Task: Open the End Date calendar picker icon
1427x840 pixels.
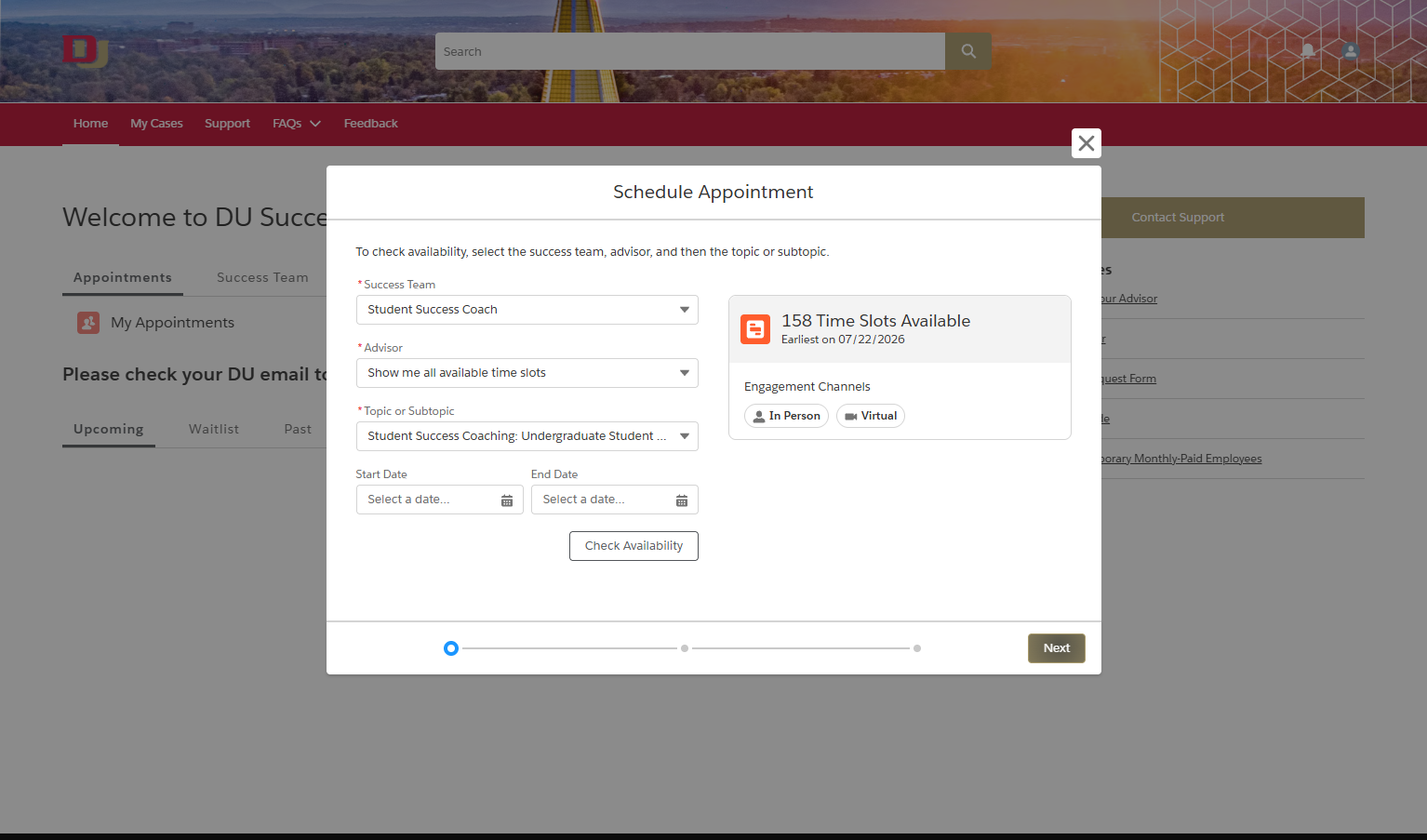Action: point(682,500)
